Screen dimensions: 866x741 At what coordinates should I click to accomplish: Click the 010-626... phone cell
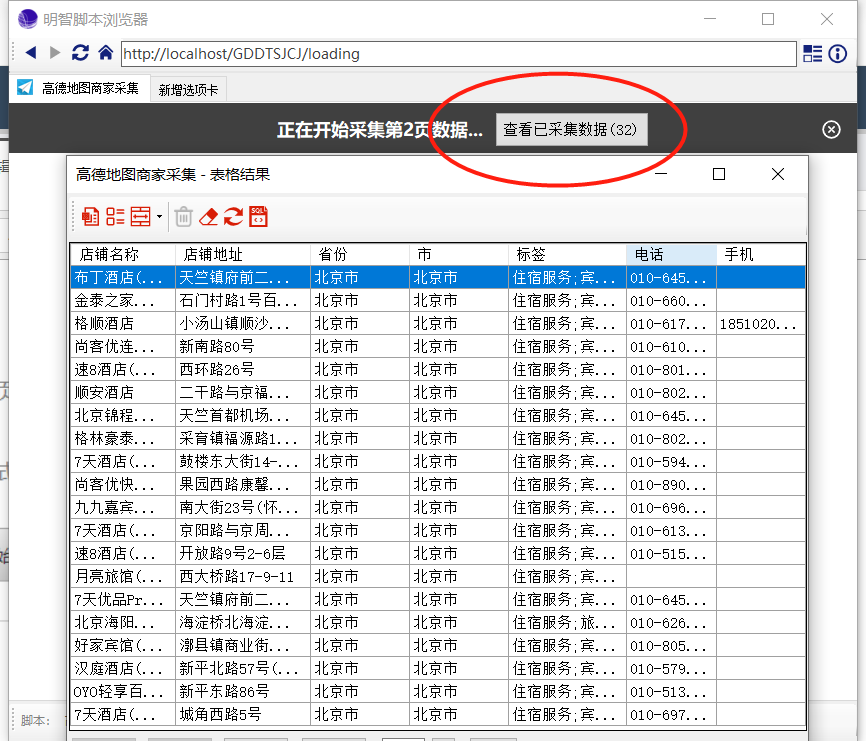(x=672, y=622)
